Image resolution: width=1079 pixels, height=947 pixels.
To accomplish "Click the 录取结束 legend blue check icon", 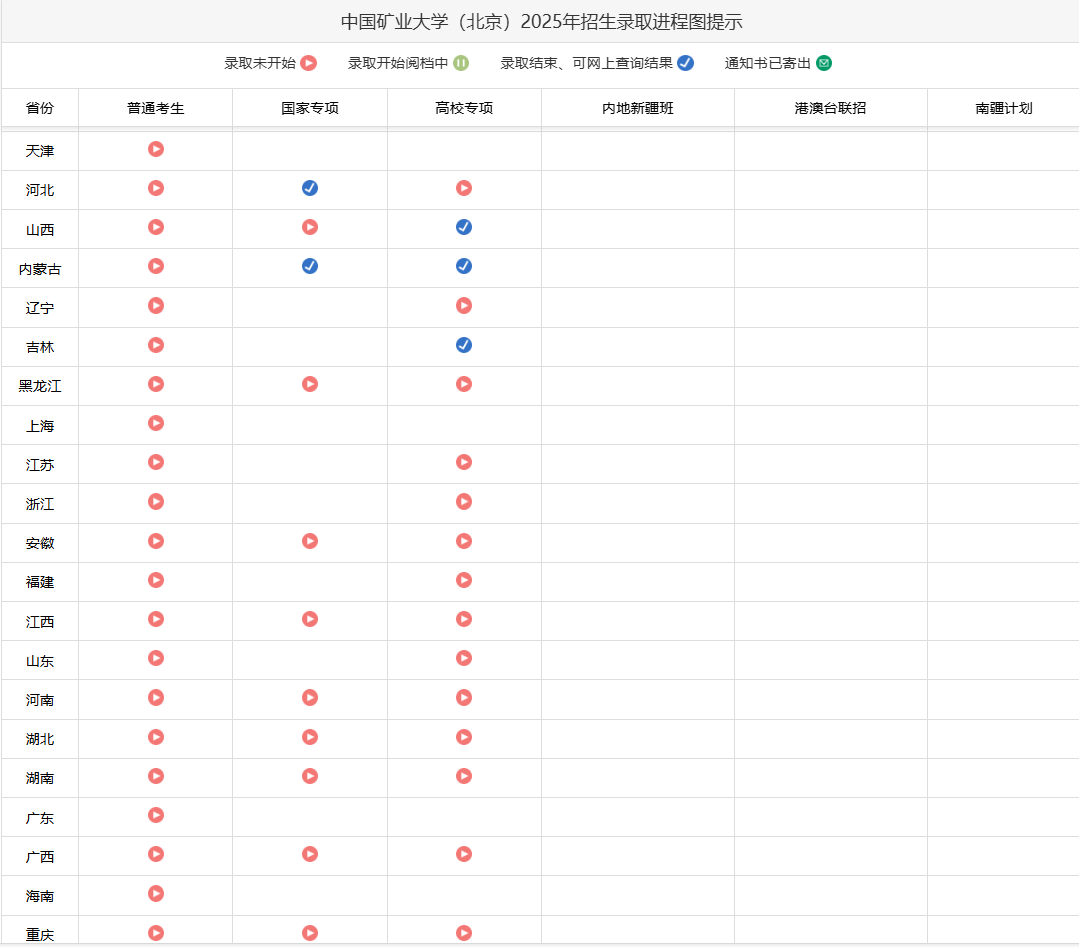I will 685,63.
